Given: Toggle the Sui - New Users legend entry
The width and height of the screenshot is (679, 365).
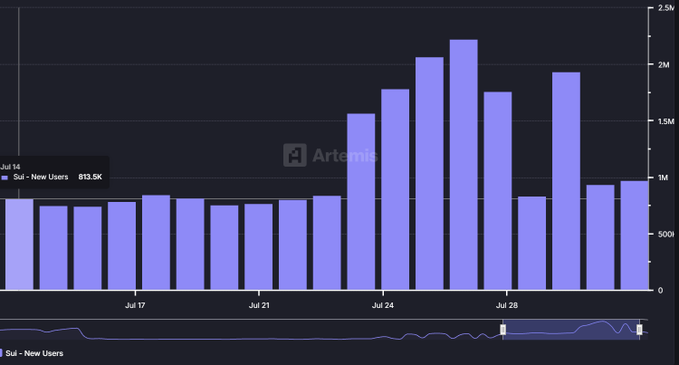Looking at the screenshot, I should pos(32,353).
